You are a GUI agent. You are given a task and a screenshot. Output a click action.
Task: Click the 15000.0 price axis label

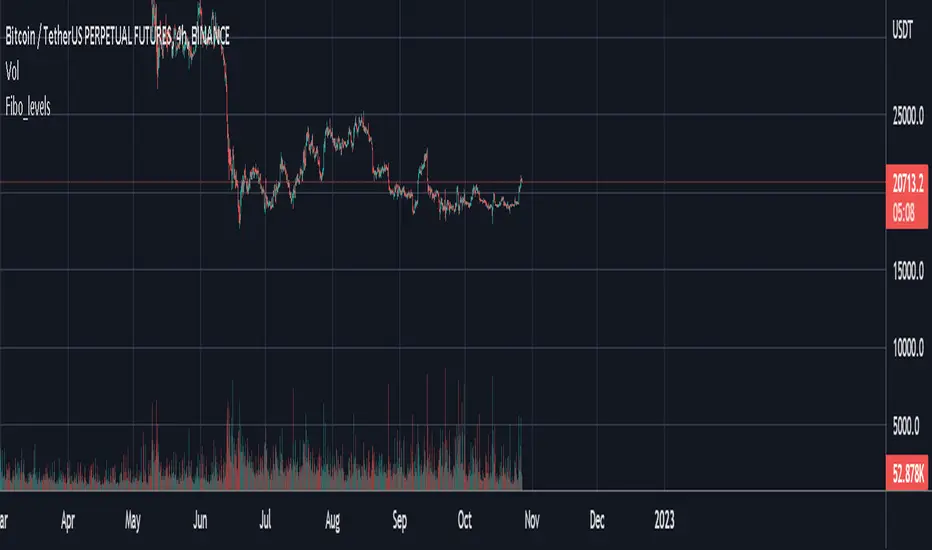click(908, 271)
